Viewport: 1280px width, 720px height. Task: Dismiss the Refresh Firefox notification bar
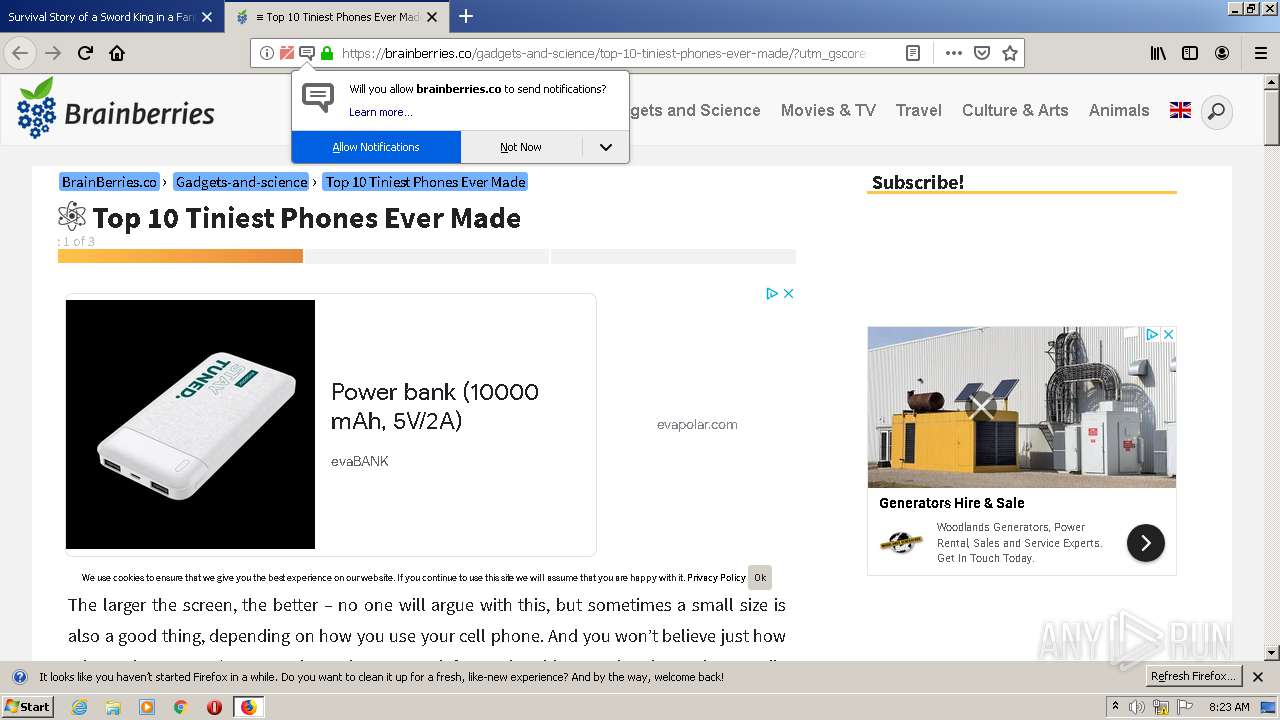1258,677
